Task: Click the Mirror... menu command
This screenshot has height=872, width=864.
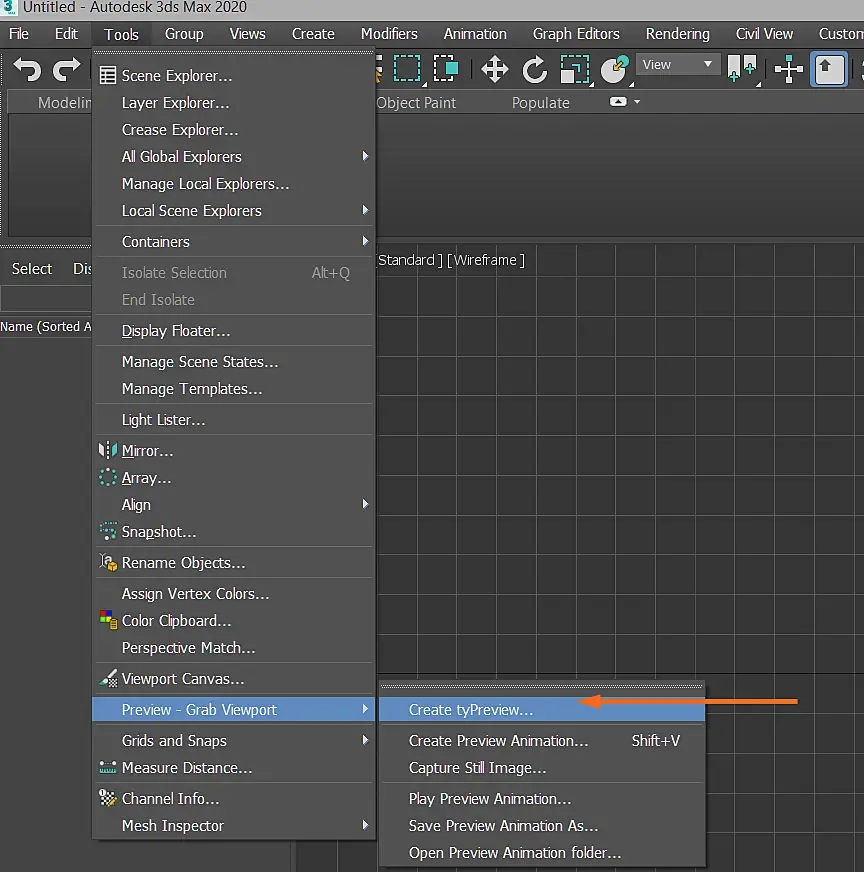Action: pos(147,451)
